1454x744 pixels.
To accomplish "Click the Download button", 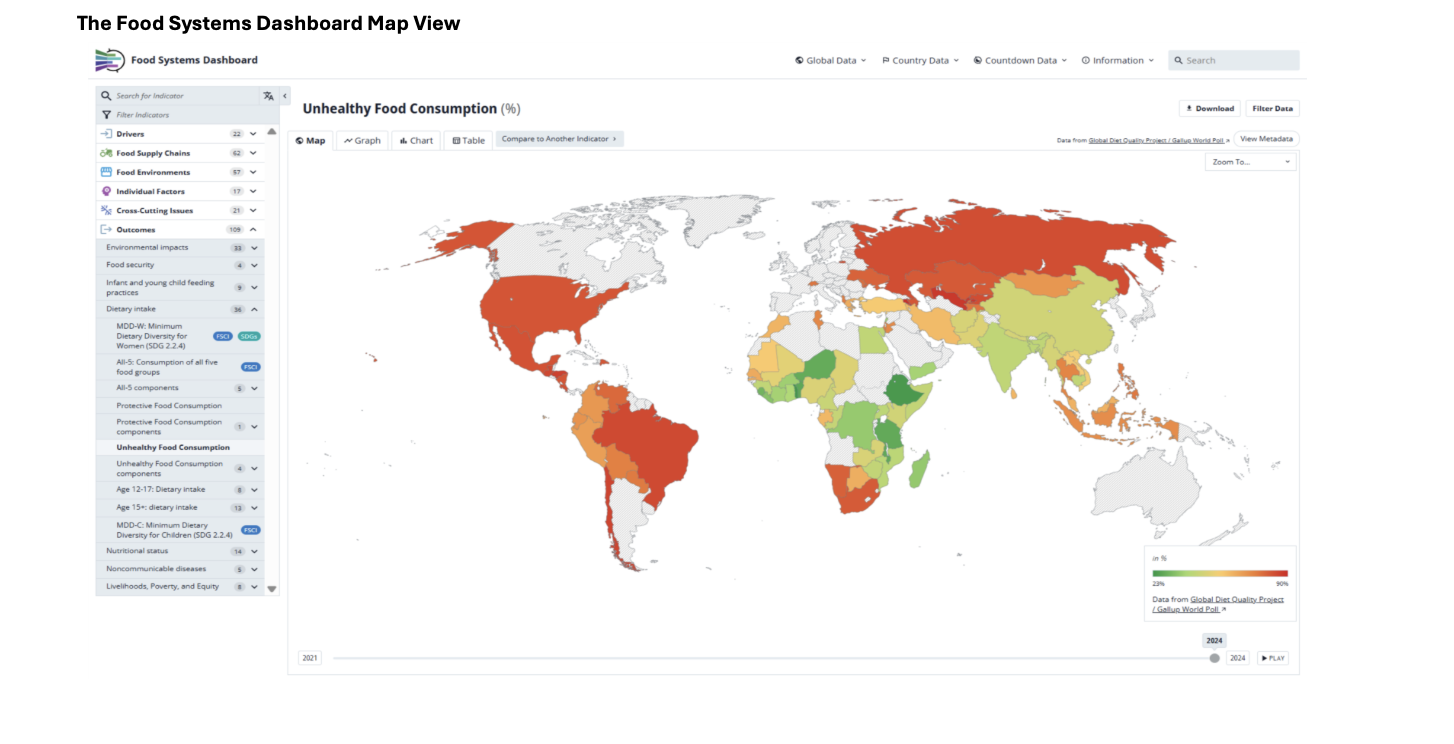I will (1209, 109).
